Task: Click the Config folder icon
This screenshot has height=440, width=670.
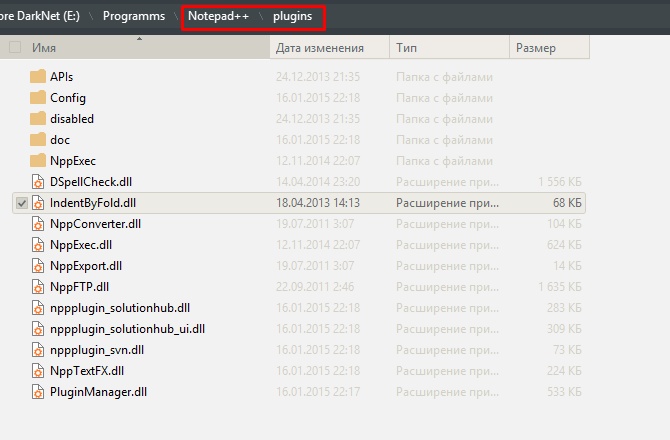Action: [38, 97]
